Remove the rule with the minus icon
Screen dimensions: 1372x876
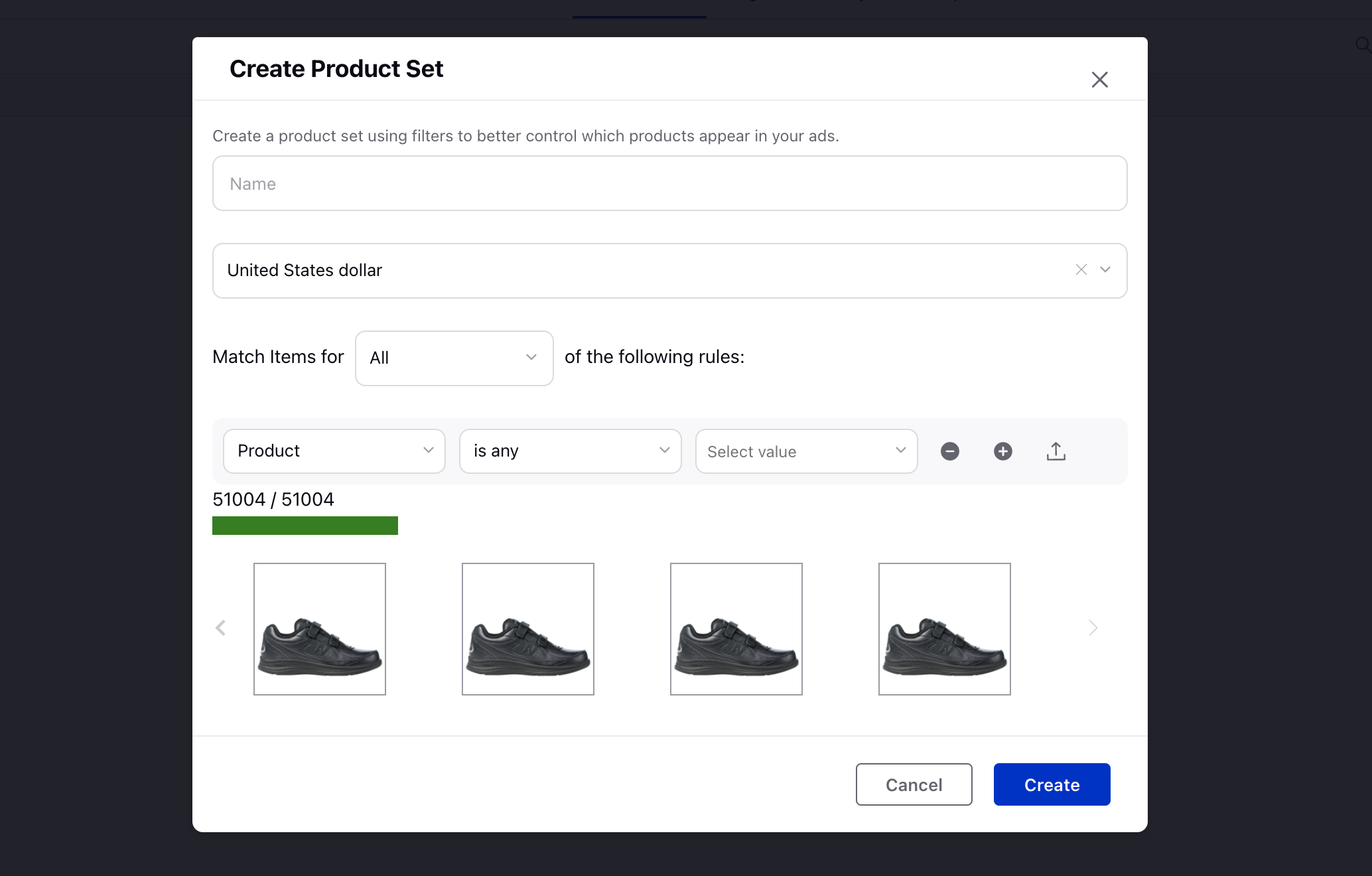click(x=949, y=451)
